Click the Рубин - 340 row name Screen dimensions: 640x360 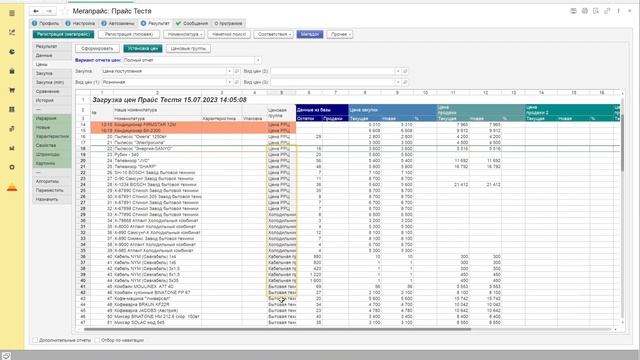click(127, 155)
